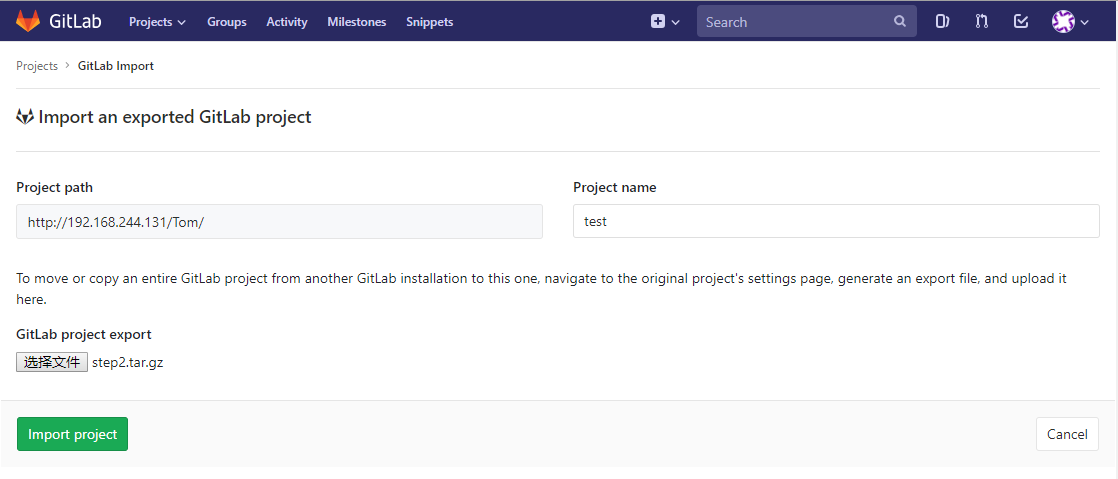Click the Import project button

pyautogui.click(x=73, y=434)
